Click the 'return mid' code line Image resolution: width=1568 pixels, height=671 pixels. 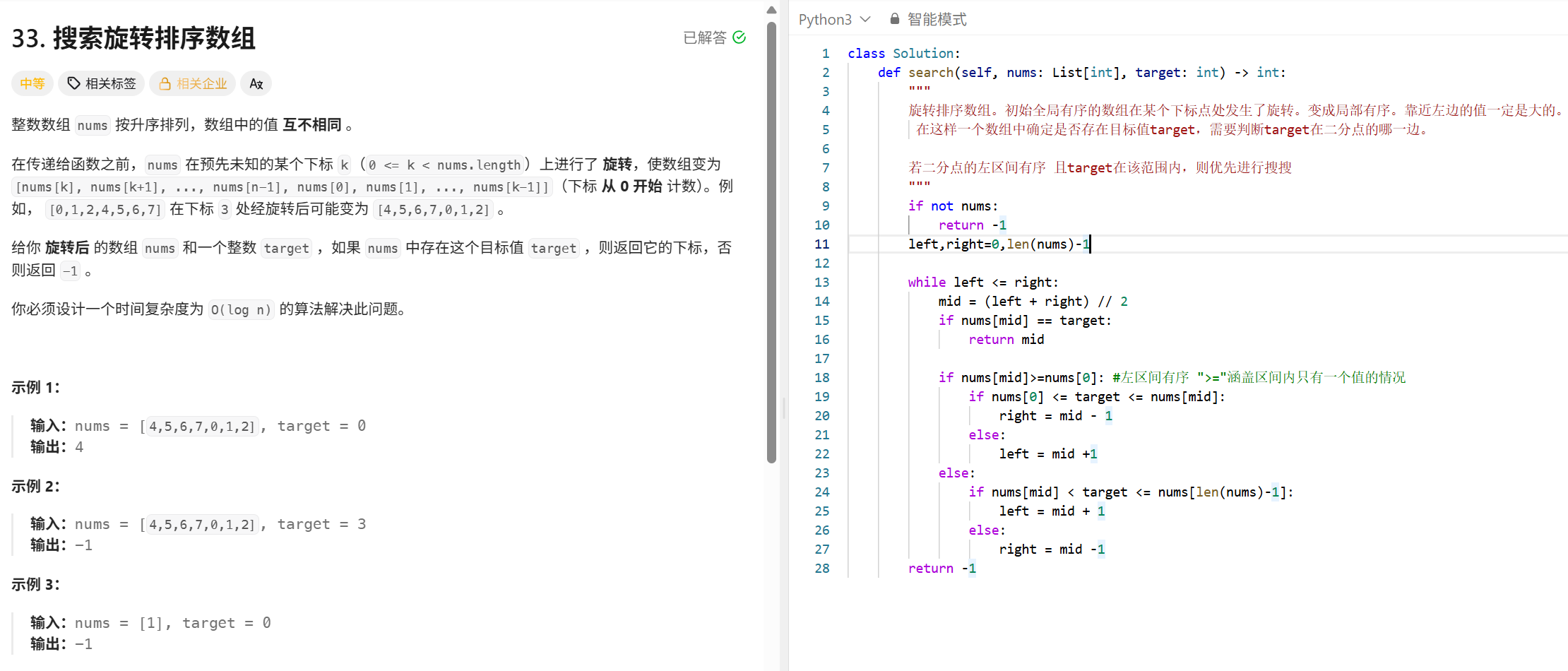pyautogui.click(x=1006, y=339)
